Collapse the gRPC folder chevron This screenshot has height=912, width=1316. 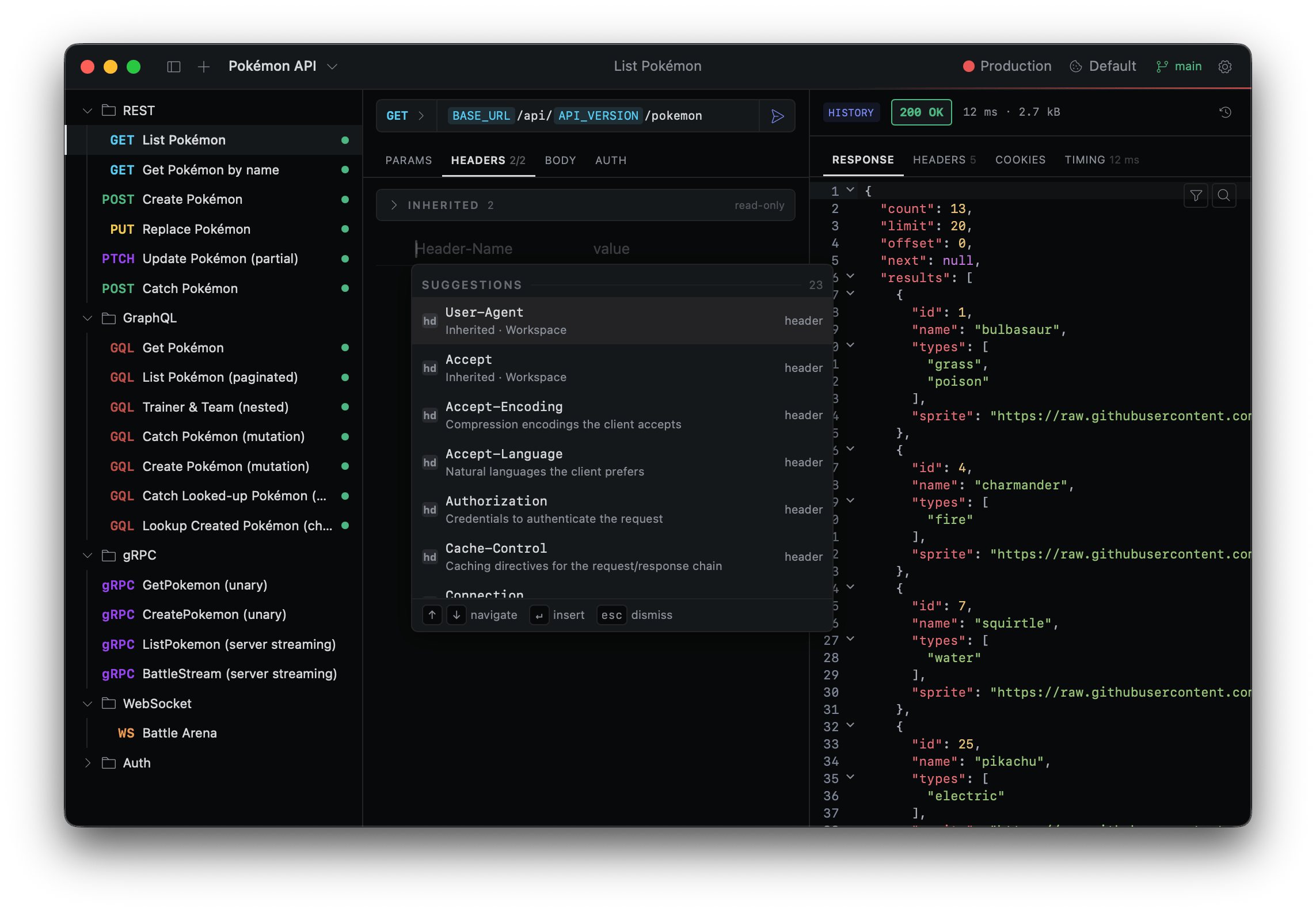88,555
